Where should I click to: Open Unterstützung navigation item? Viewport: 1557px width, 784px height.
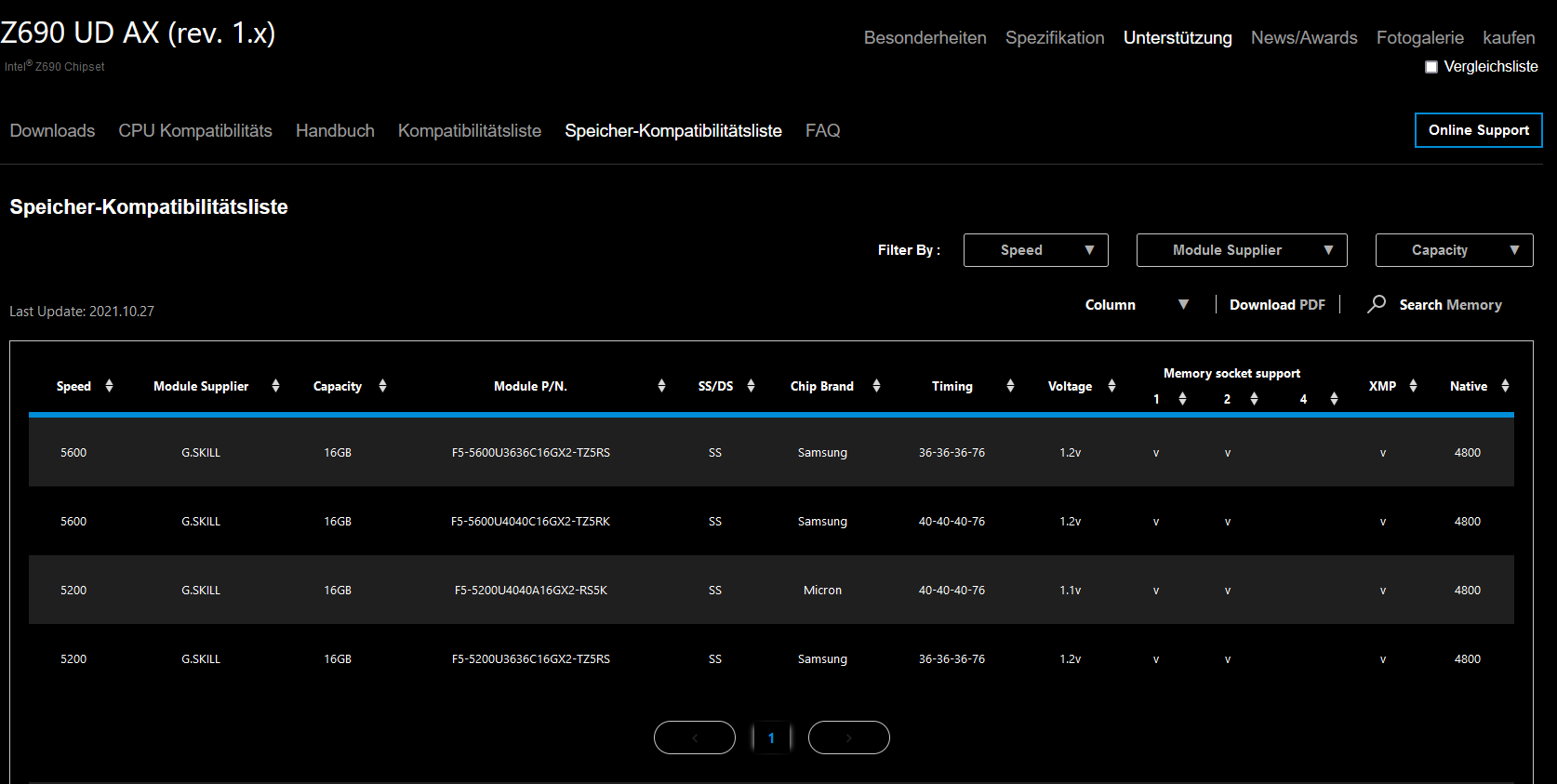tap(1178, 38)
